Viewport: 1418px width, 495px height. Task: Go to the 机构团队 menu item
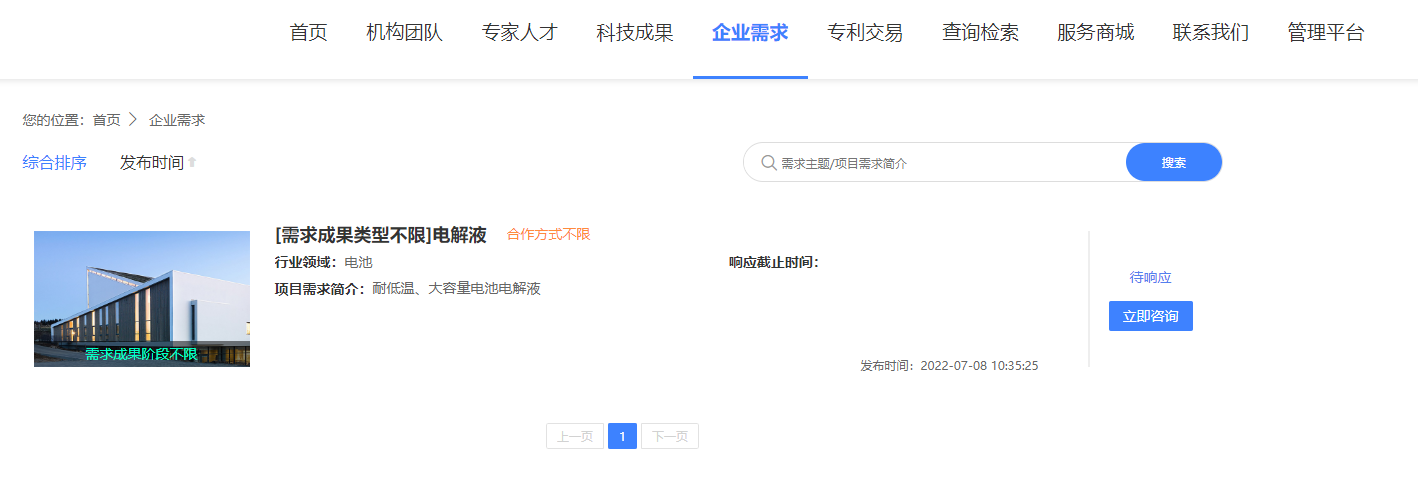(404, 33)
